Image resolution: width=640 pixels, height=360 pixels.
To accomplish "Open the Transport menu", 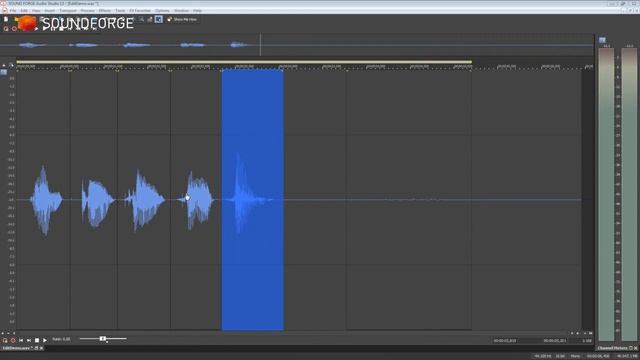I will (68, 11).
